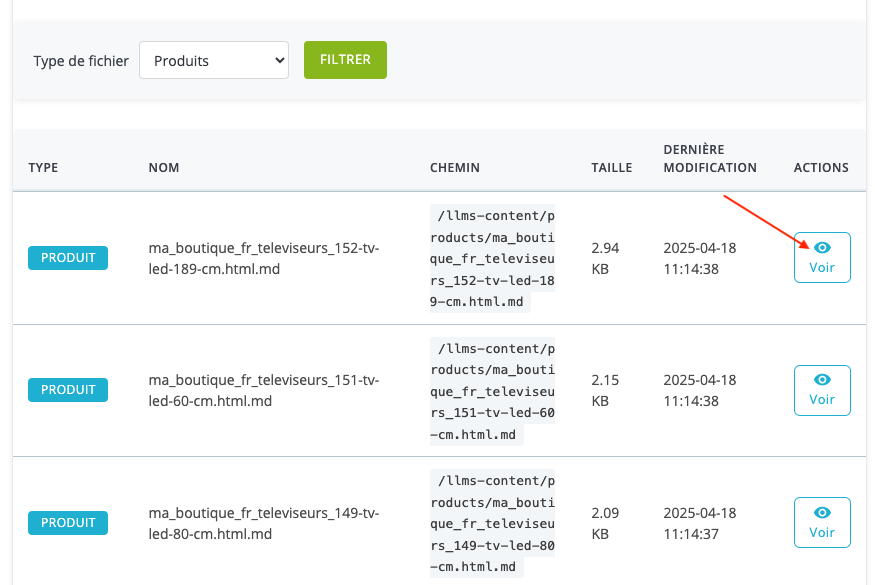Image resolution: width=875 pixels, height=585 pixels.
Task: Click the Type de fichier label
Action: 81,61
